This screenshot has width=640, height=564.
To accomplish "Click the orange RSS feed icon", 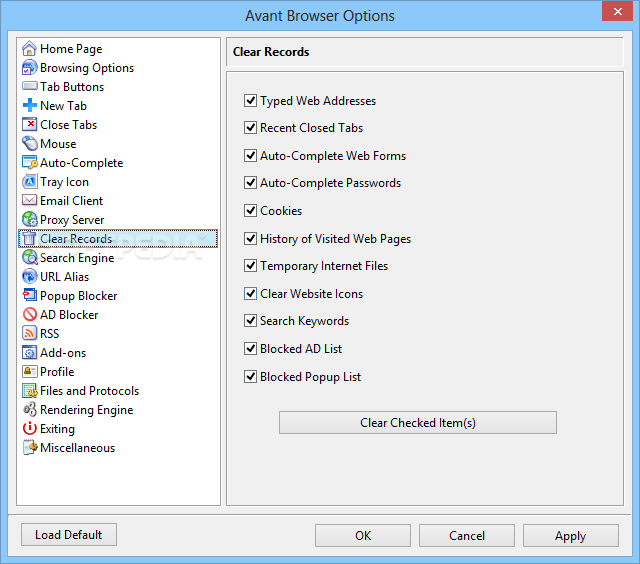I will 29,333.
